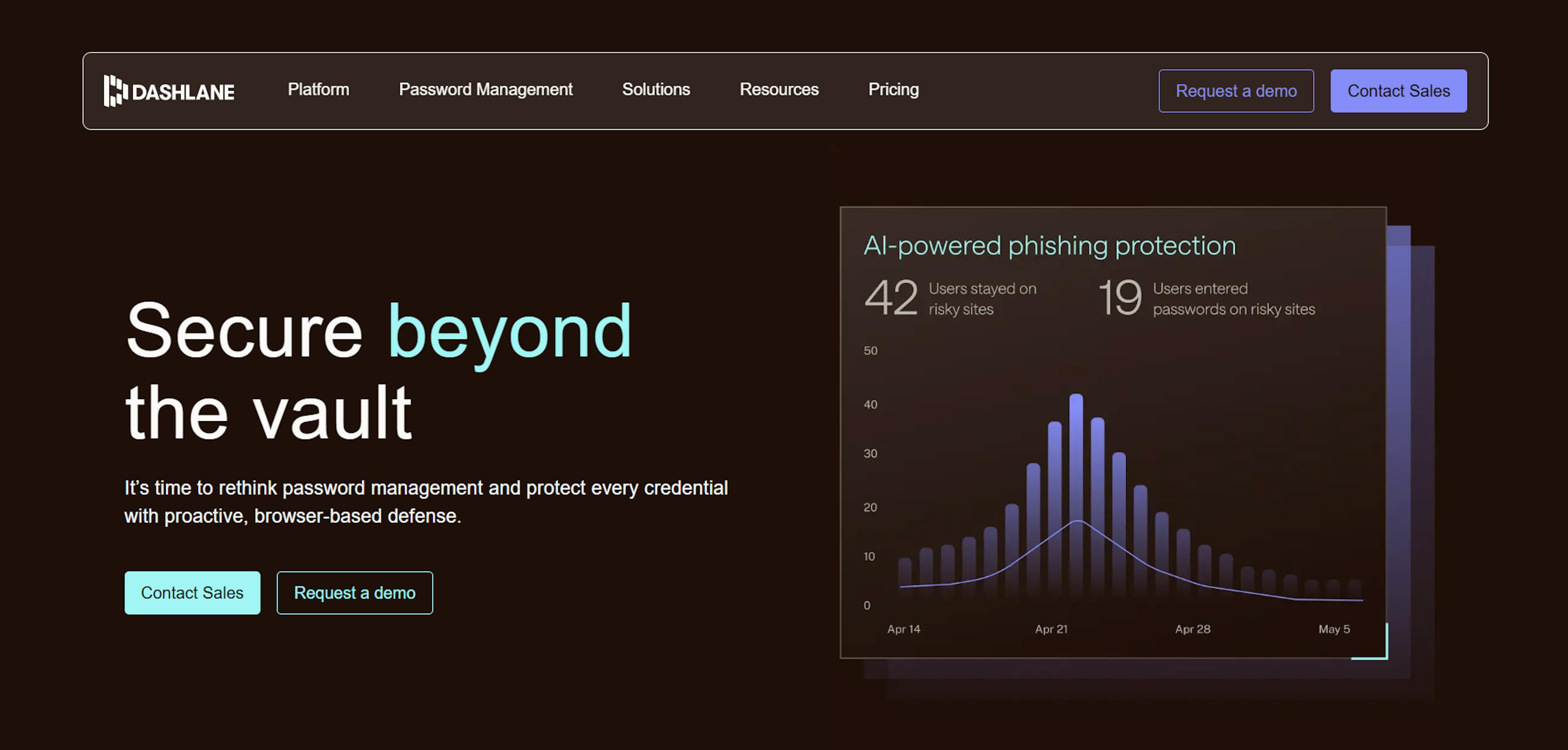Select Password Management in the navigation bar

point(485,90)
